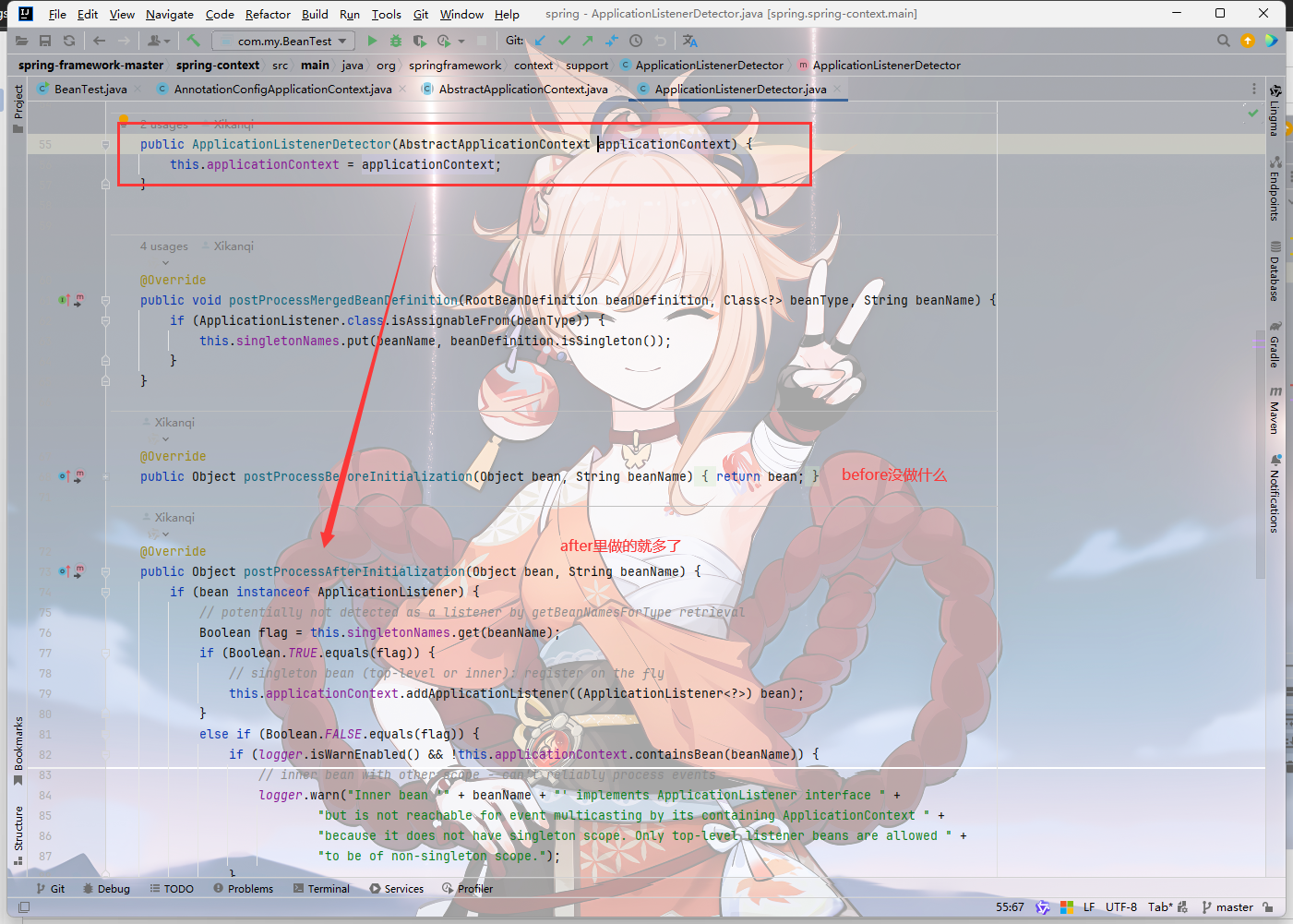
Task: Click the Translate toolbar icon
Action: 689,41
